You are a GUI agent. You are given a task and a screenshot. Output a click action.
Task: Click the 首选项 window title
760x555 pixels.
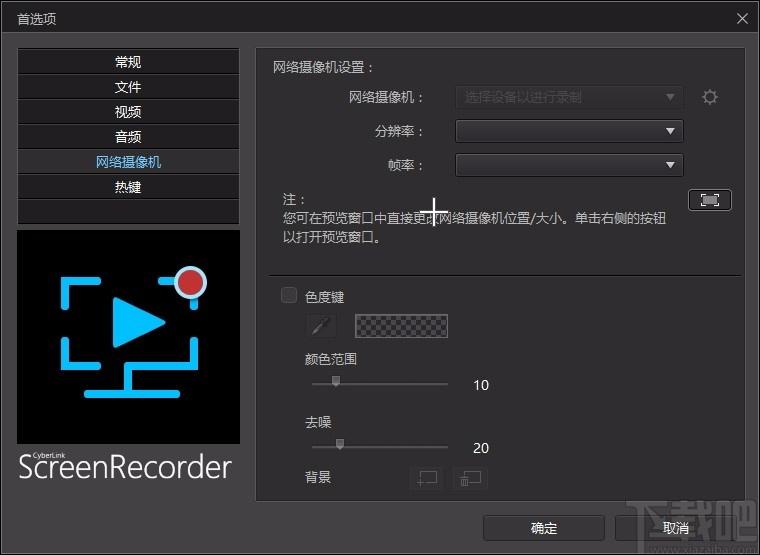coord(37,19)
